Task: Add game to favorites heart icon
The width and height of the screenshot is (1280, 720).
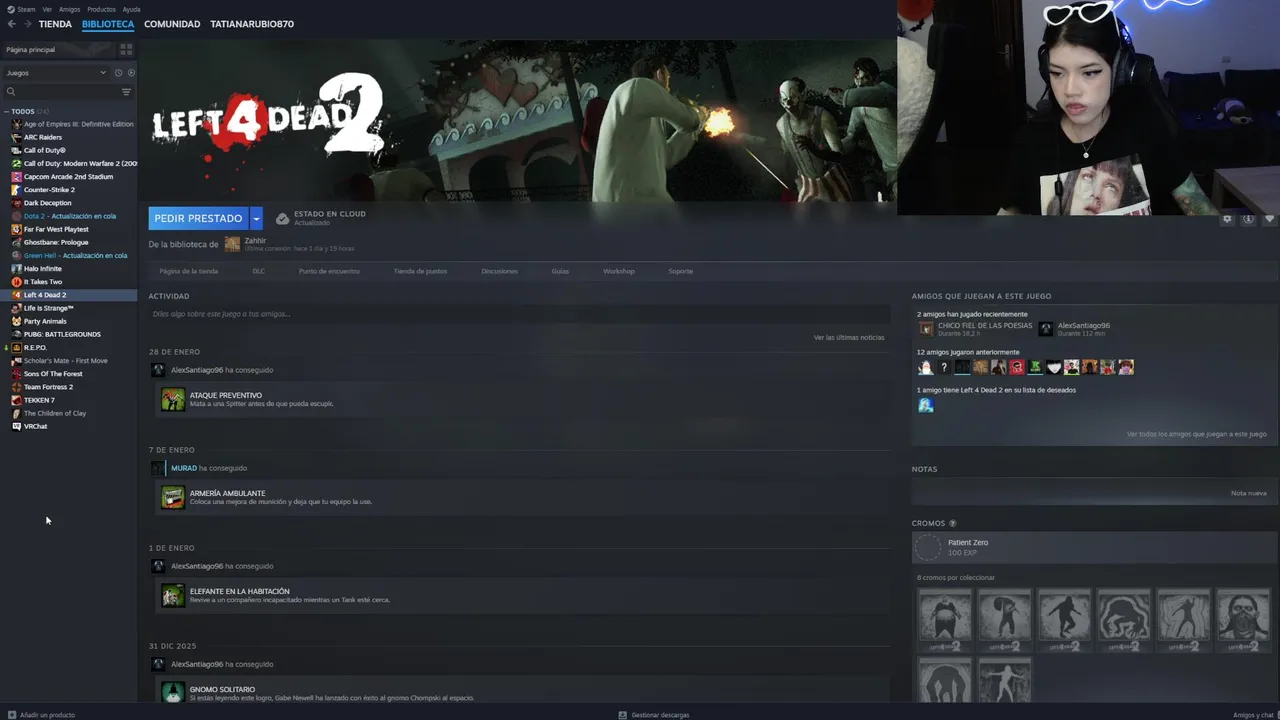Action: point(1269,219)
